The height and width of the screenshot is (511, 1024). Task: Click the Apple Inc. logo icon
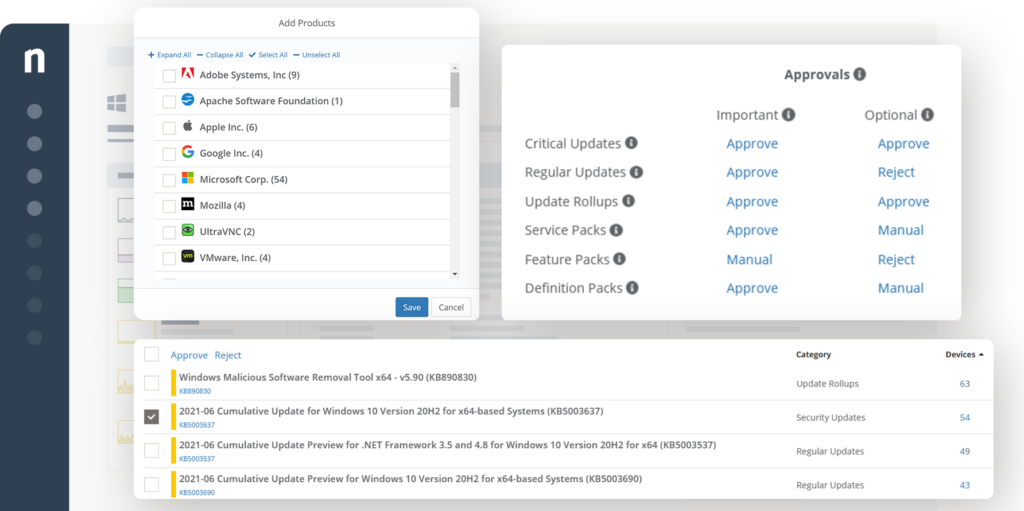click(188, 125)
